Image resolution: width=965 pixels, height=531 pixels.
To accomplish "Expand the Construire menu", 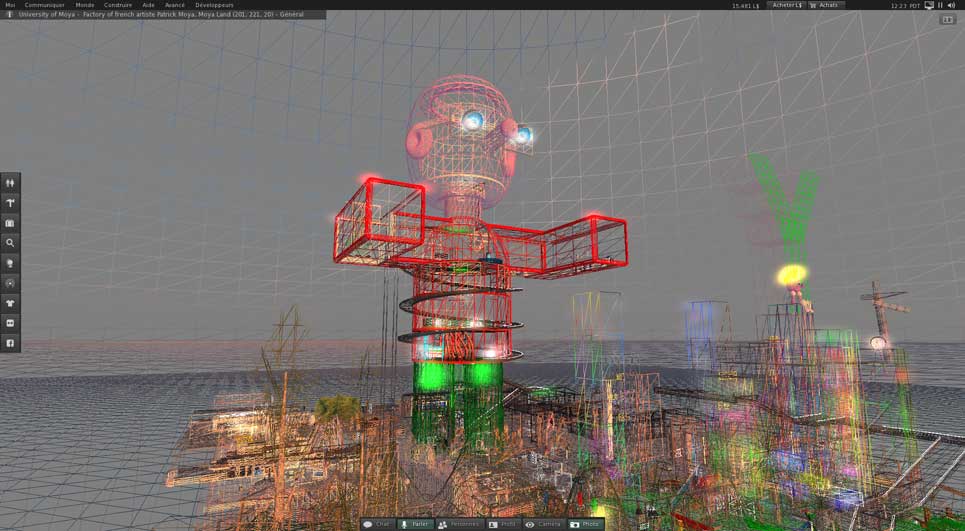I will click(x=118, y=5).
